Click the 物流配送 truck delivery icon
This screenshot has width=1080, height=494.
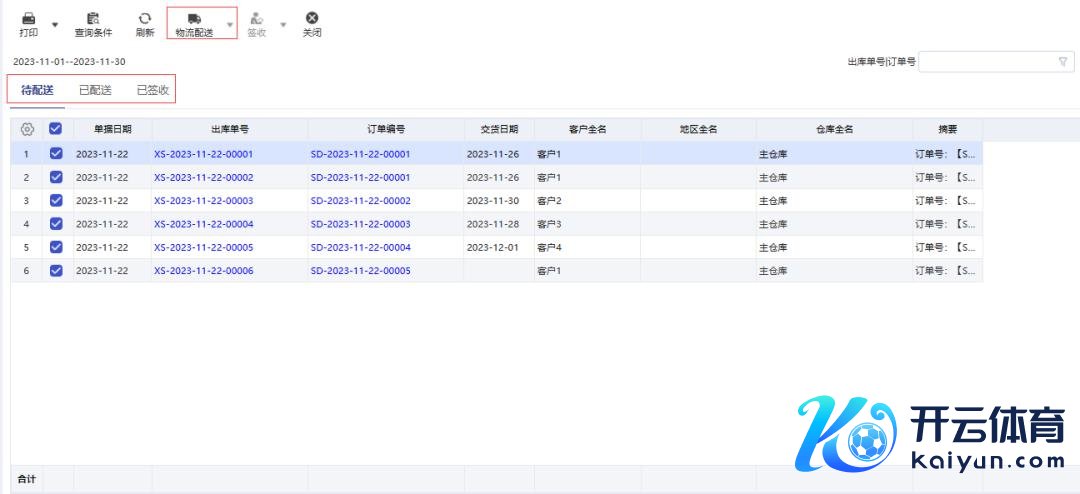coord(194,18)
